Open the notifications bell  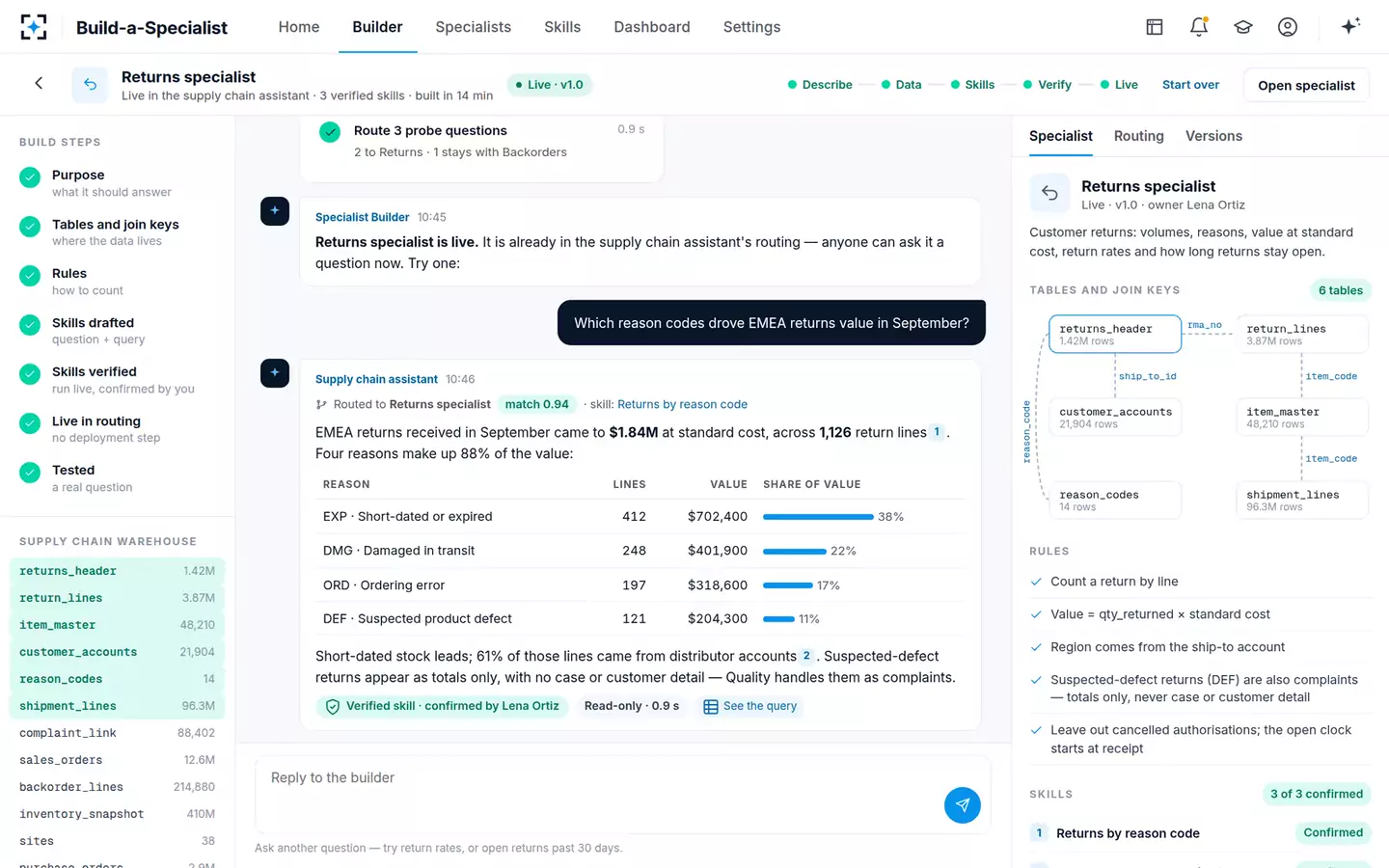coord(1199,27)
